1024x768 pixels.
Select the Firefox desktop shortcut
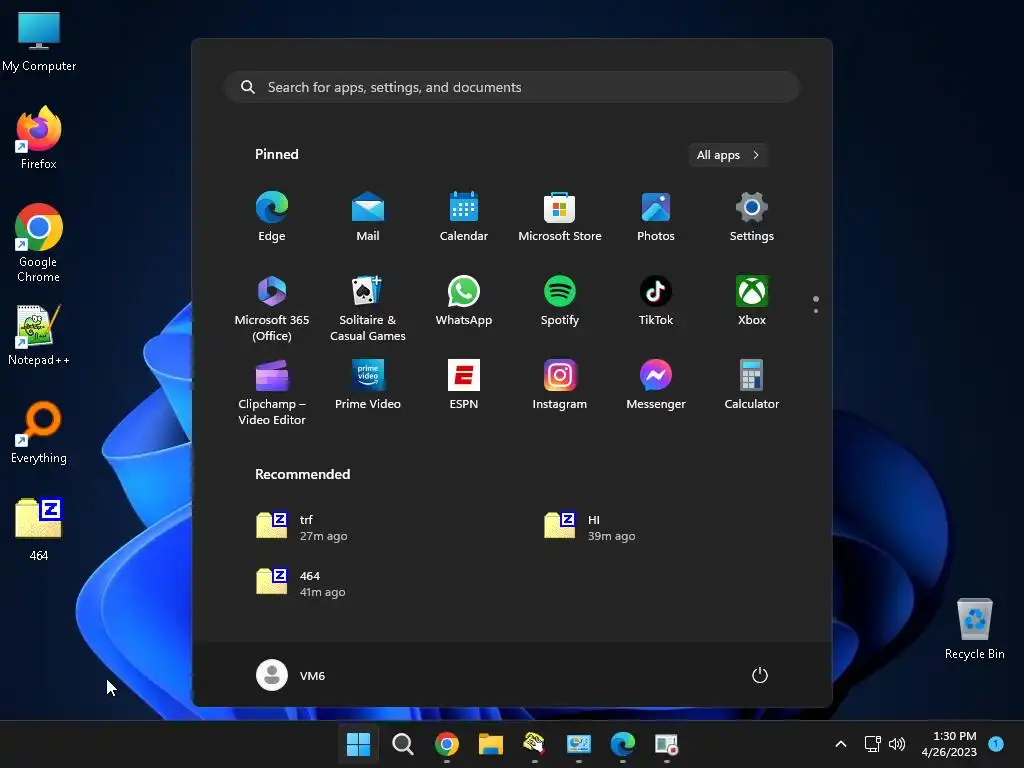click(39, 138)
